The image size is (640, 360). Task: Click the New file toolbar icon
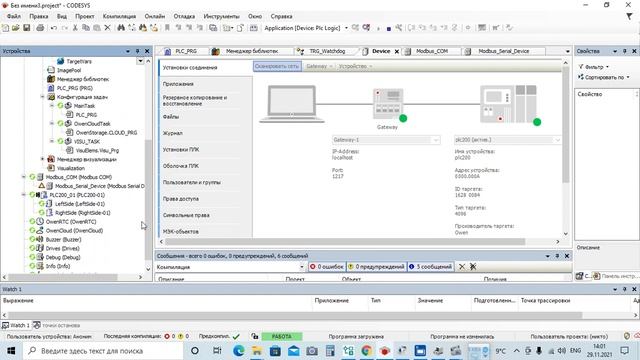[5, 28]
